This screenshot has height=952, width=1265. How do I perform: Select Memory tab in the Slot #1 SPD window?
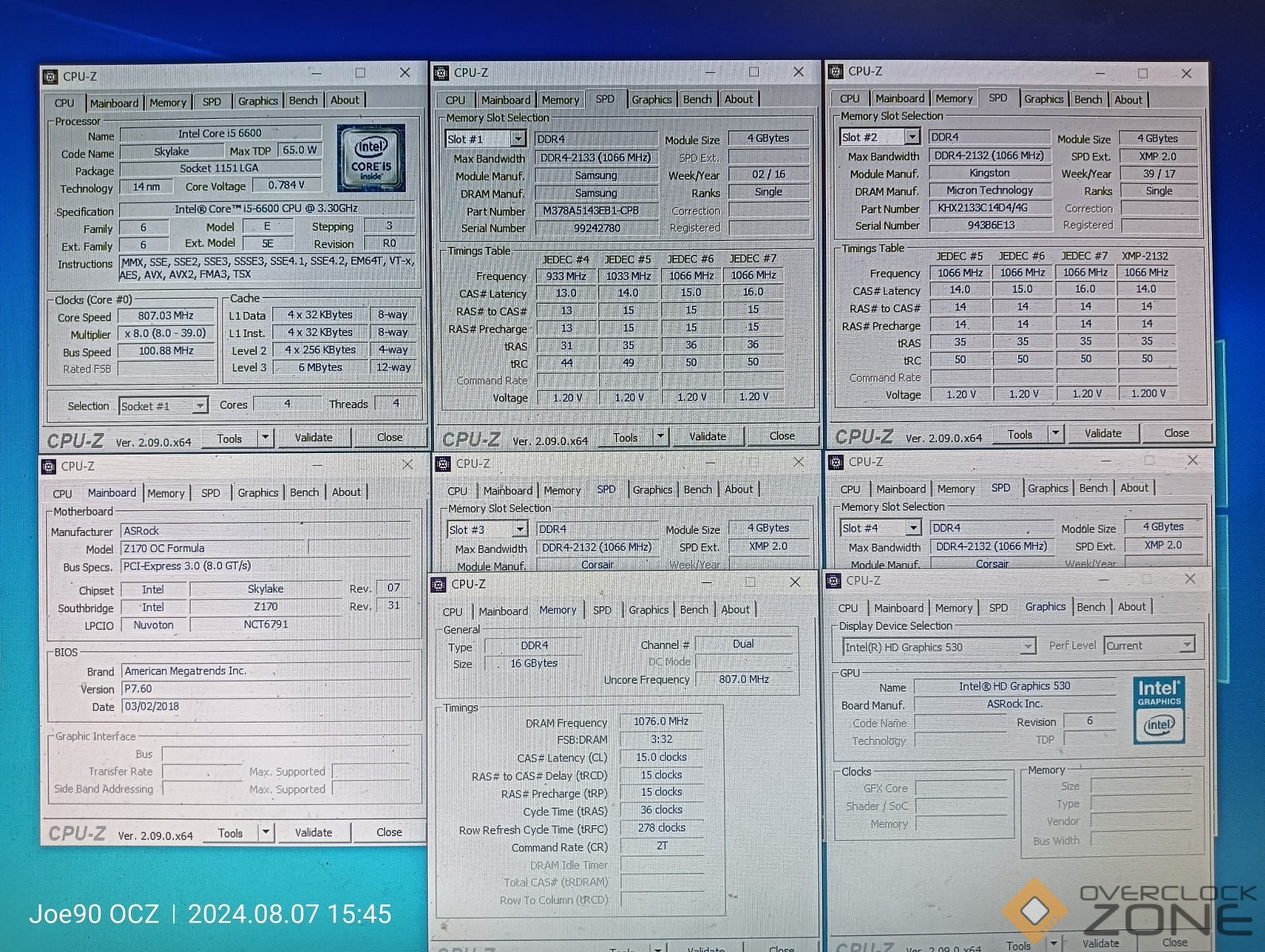[560, 100]
